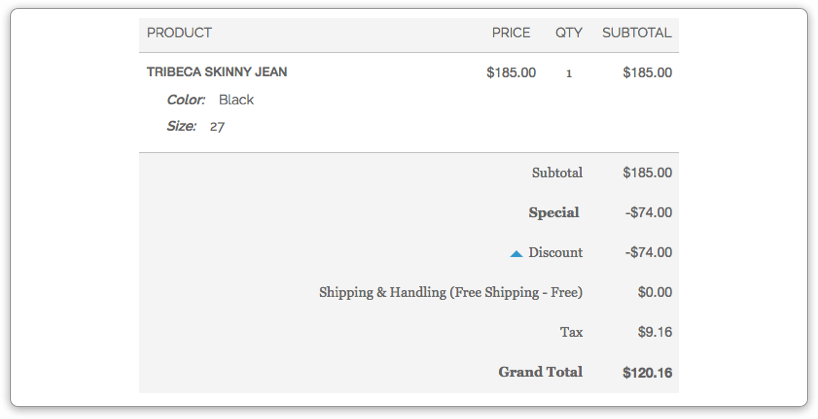This screenshot has width=818, height=419.
Task: Click the Grand Total amount $120.16
Action: pyautogui.click(x=647, y=373)
